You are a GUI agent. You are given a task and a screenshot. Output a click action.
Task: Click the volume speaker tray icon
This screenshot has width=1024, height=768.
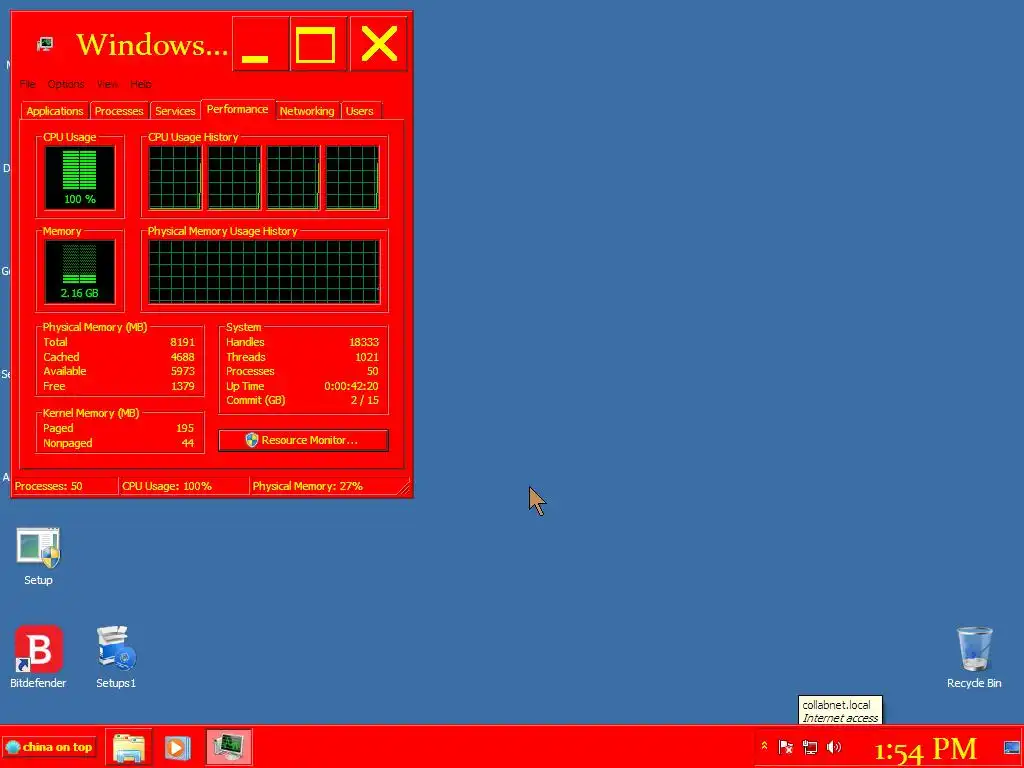(x=834, y=746)
